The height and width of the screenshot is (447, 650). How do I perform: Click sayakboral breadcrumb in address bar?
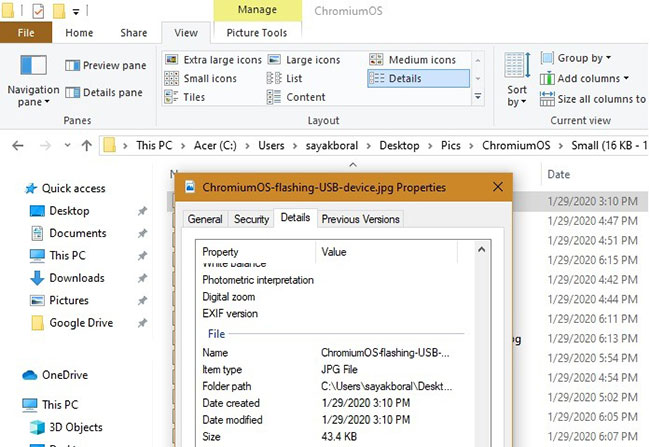(332, 146)
